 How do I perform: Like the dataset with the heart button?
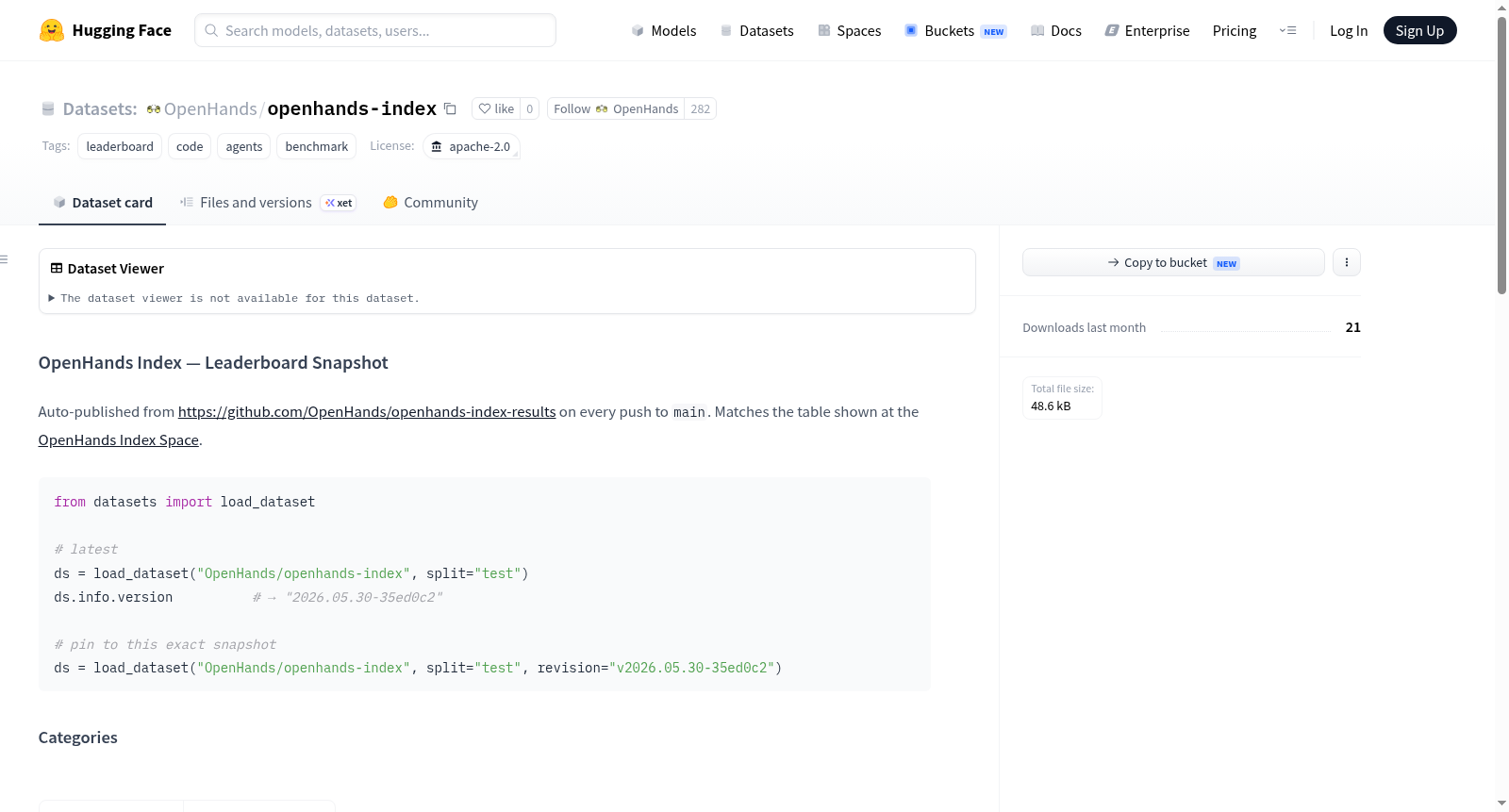pos(496,108)
